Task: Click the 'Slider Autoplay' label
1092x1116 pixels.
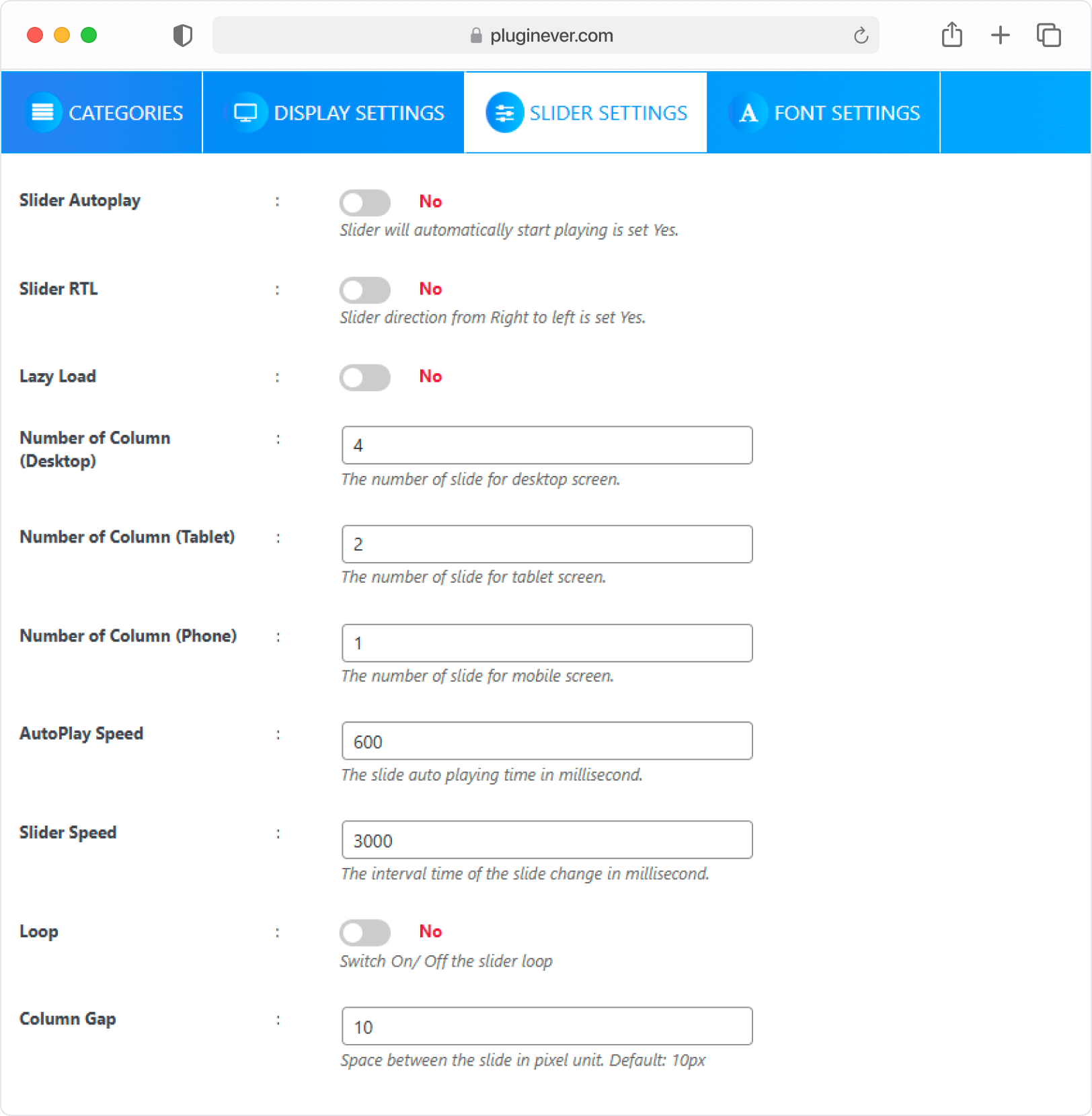Action: tap(80, 200)
